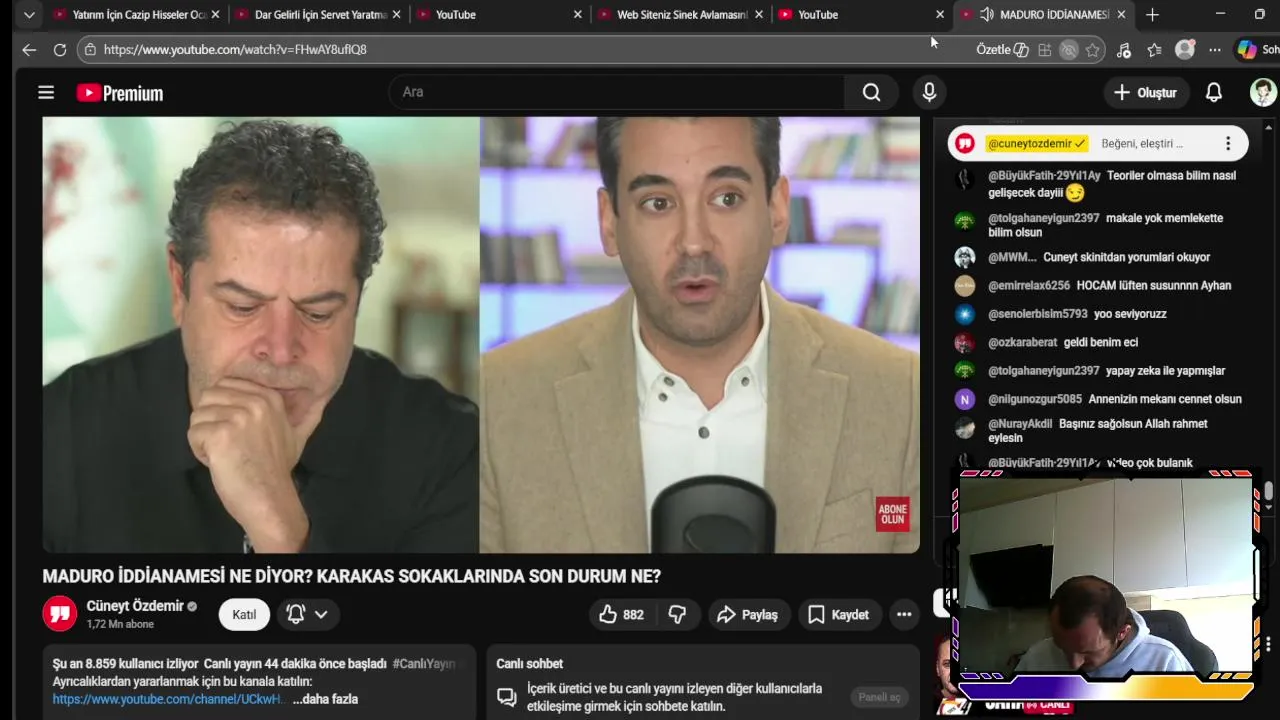1280x720 pixels.
Task: Click the live chat panel scrollbar
Action: [x=1268, y=490]
